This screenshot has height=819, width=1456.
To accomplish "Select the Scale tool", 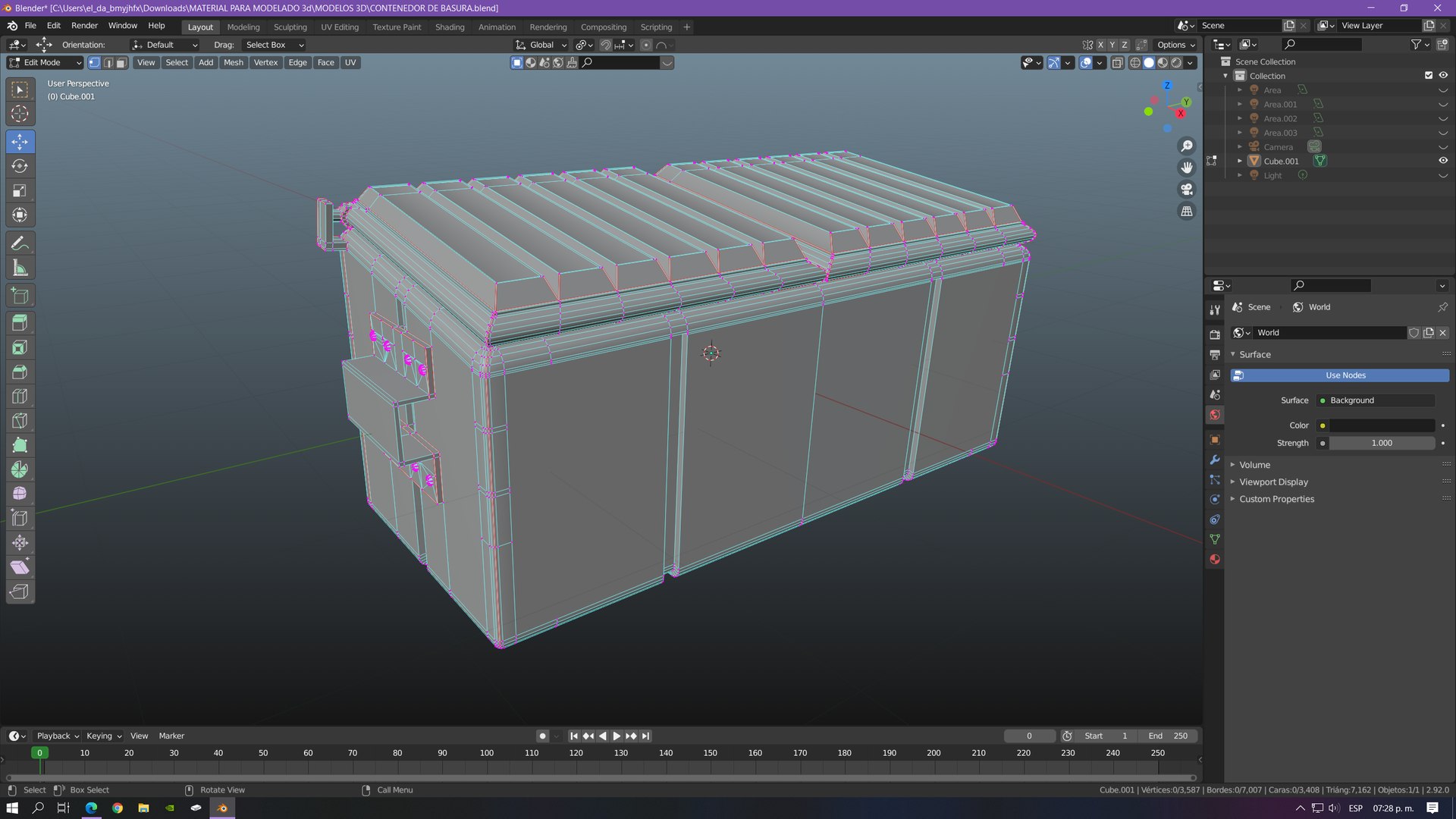I will (20, 191).
